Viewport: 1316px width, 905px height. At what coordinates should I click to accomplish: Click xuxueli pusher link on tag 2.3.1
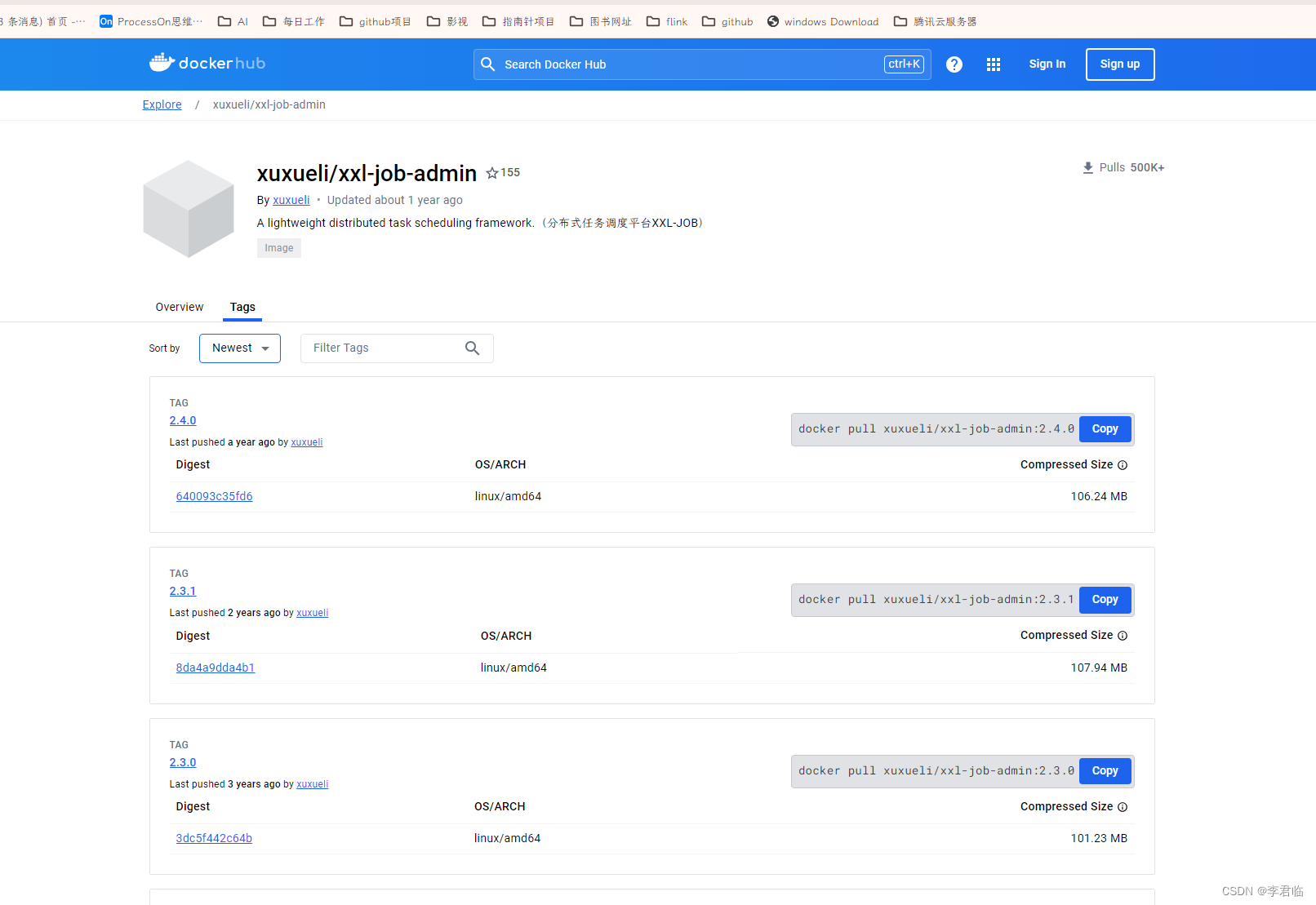click(313, 613)
